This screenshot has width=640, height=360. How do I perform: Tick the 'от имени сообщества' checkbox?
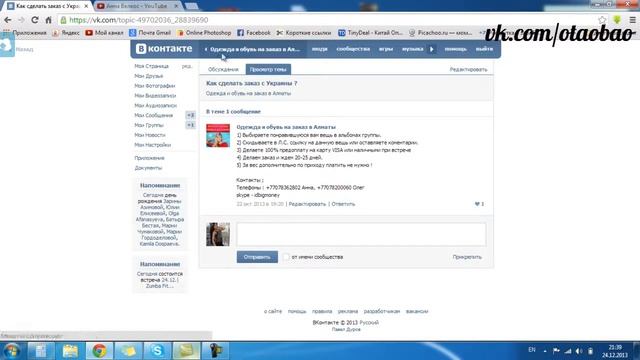(286, 257)
